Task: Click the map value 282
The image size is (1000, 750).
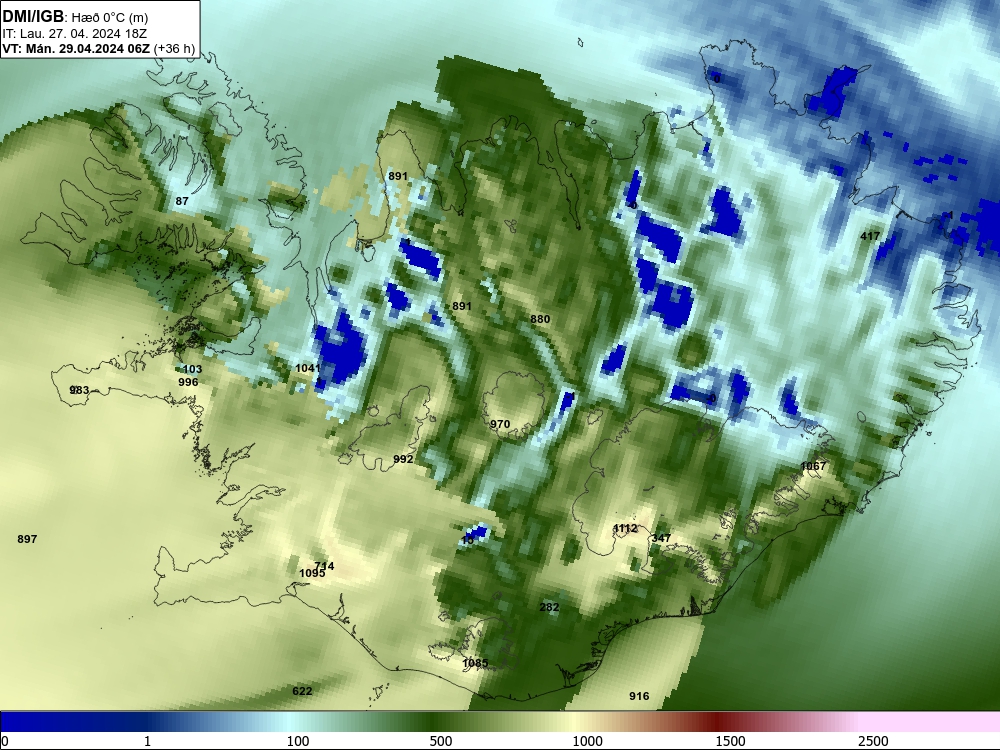Action: coord(549,607)
